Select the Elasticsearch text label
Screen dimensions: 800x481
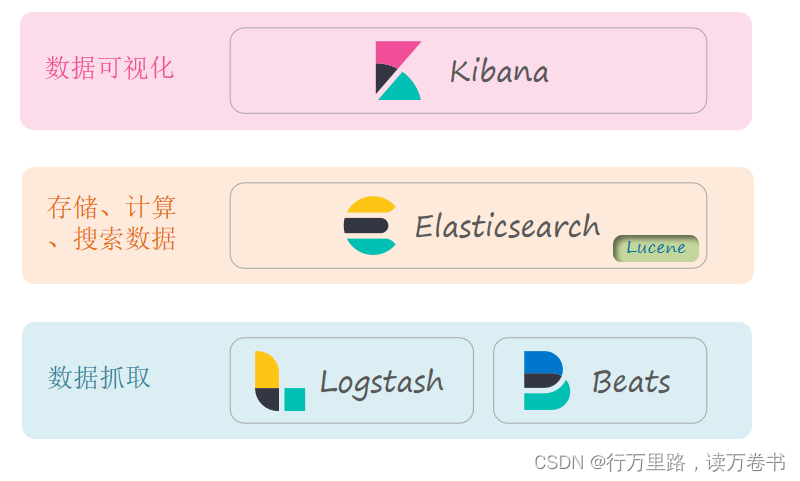(507, 226)
